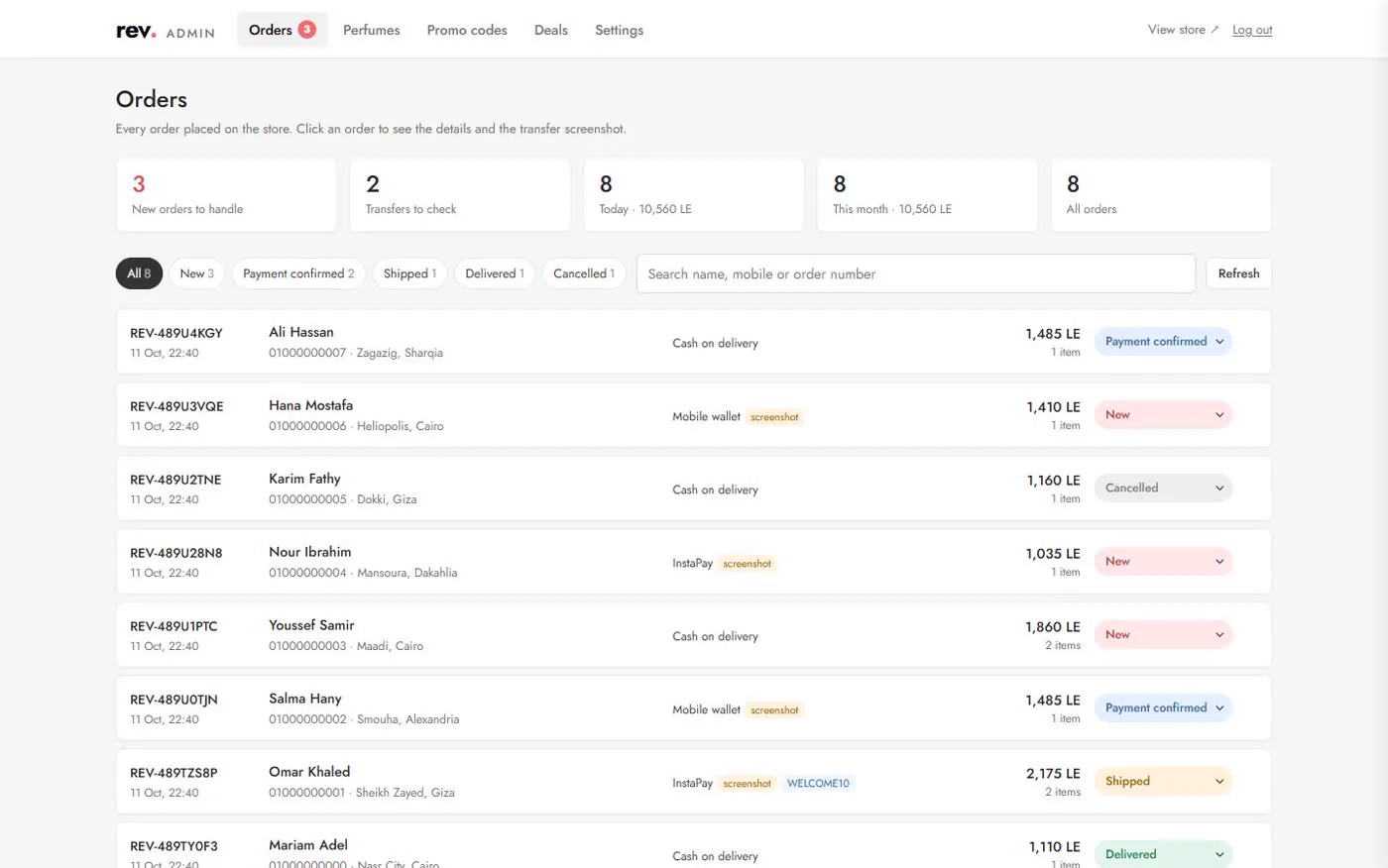Click the New orders to handle card
The image size is (1388, 868).
click(226, 195)
